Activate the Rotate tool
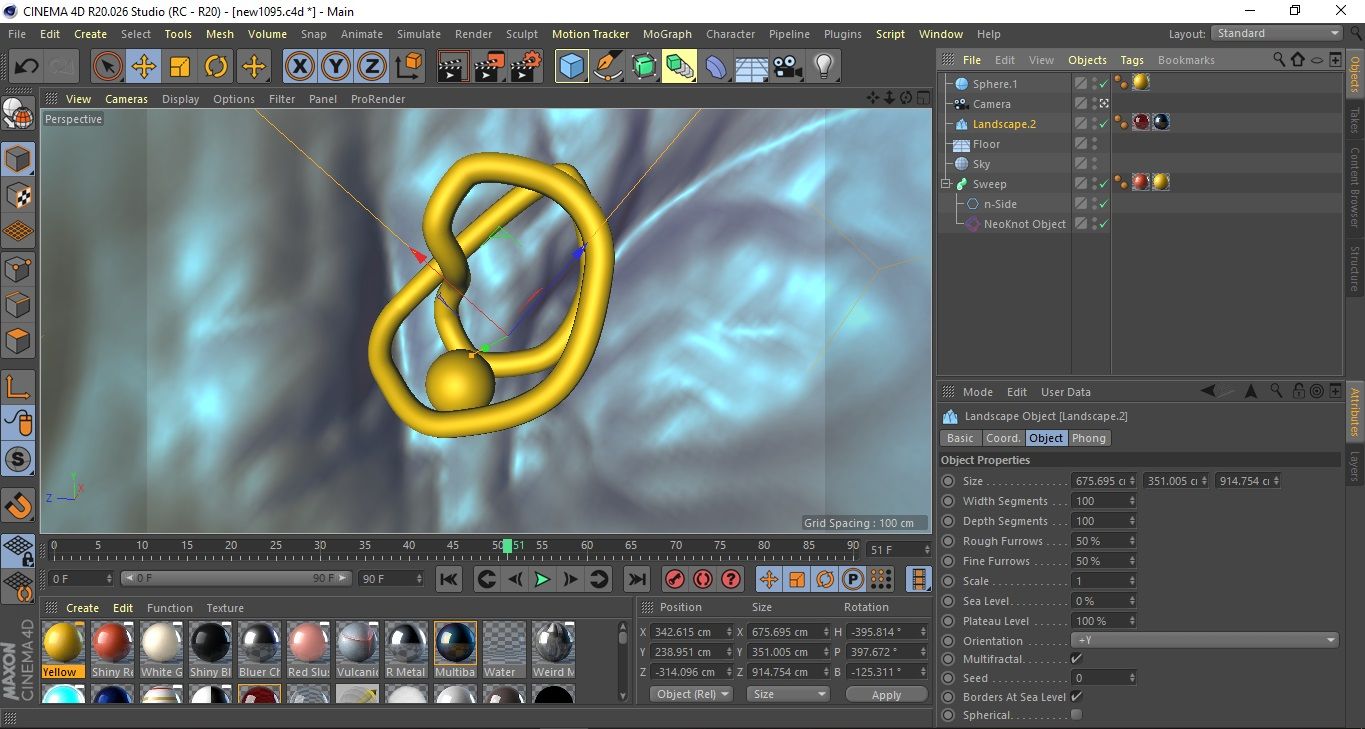Image resolution: width=1365 pixels, height=729 pixels. pyautogui.click(x=216, y=67)
